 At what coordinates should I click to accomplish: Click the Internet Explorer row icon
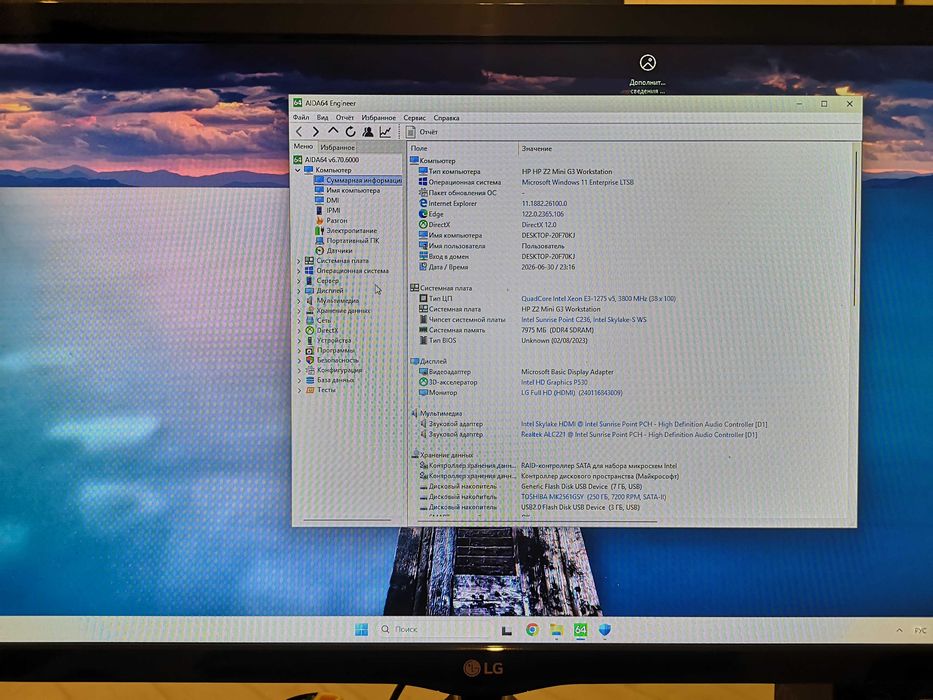point(423,203)
